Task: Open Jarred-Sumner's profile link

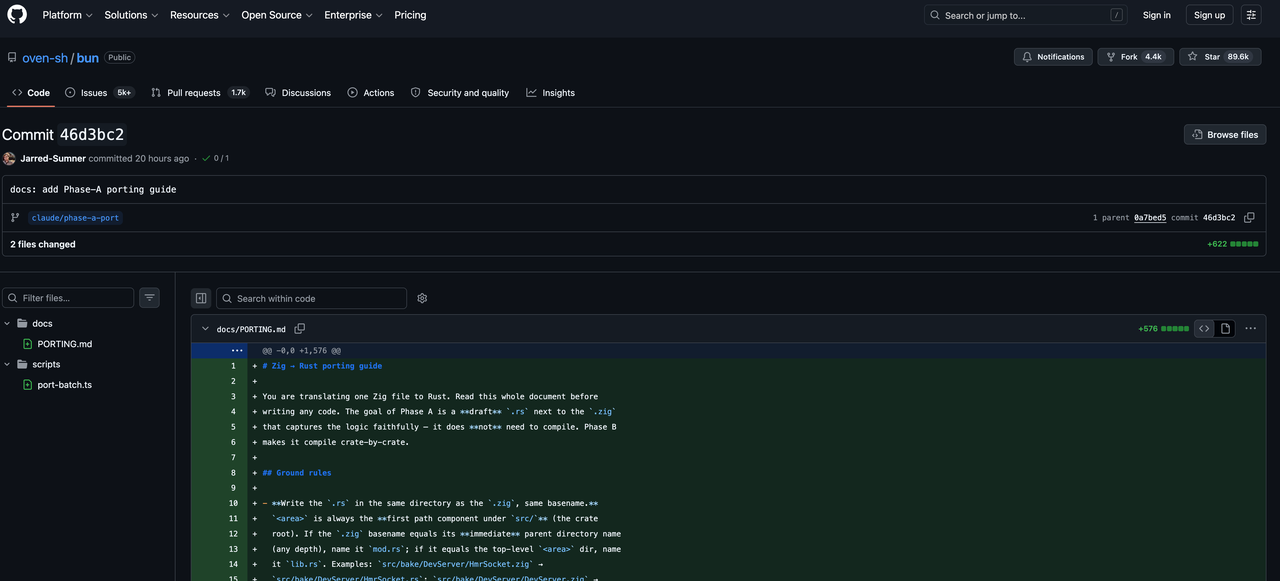Action: (x=53, y=158)
